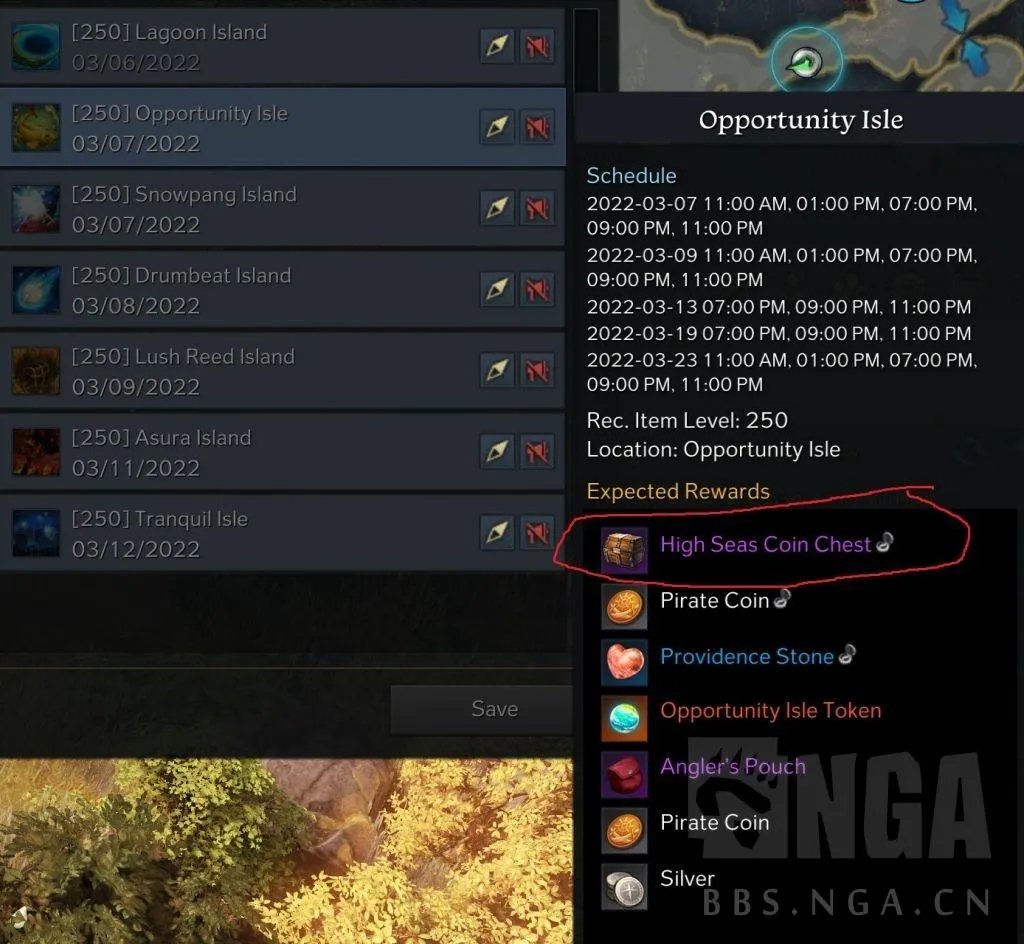Click the compass icon for Drumbeat Island
Screen dimensions: 1024x944
coord(497,289)
